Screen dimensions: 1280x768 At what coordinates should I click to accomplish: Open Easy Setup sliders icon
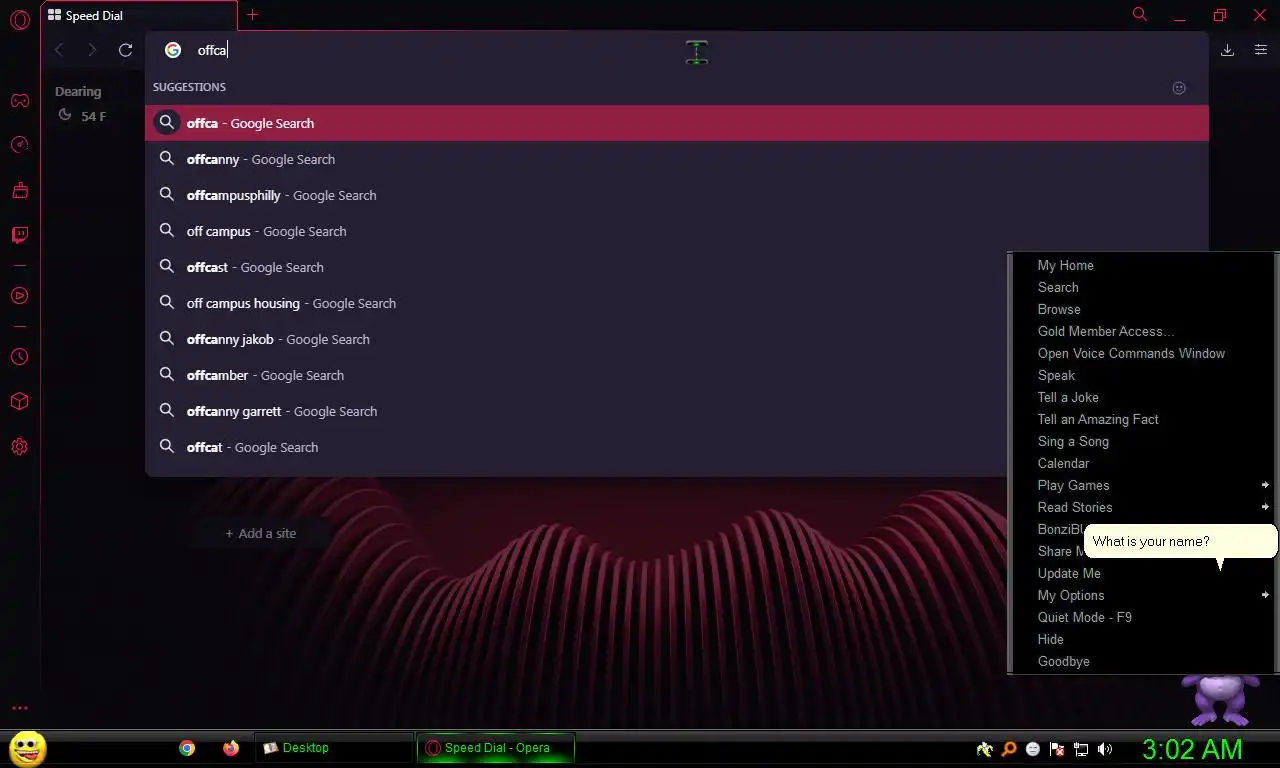(x=1260, y=50)
